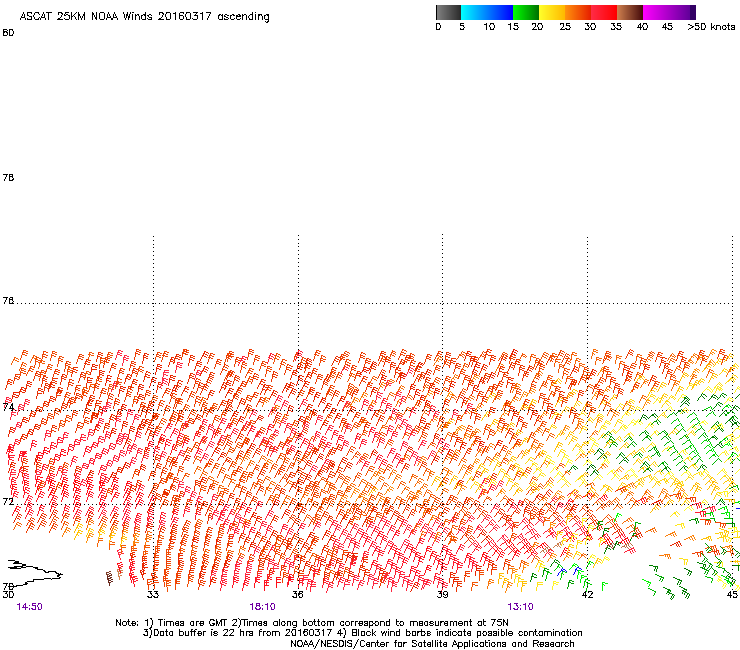Viewport: 740px width, 650px height.
Task: Click the title 'ASCAT 25KM NOAA Winds 20160317 ascending'
Action: tap(144, 17)
